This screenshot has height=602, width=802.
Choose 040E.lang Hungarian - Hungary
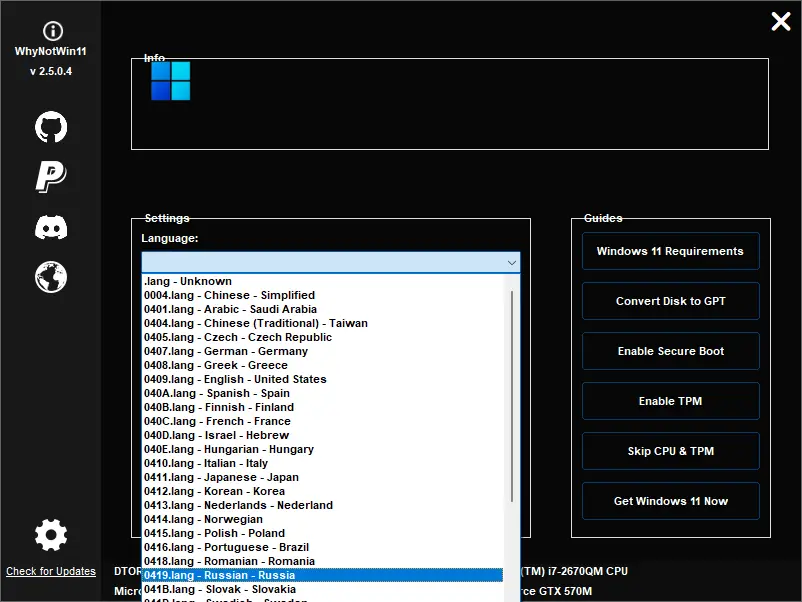[323, 449]
